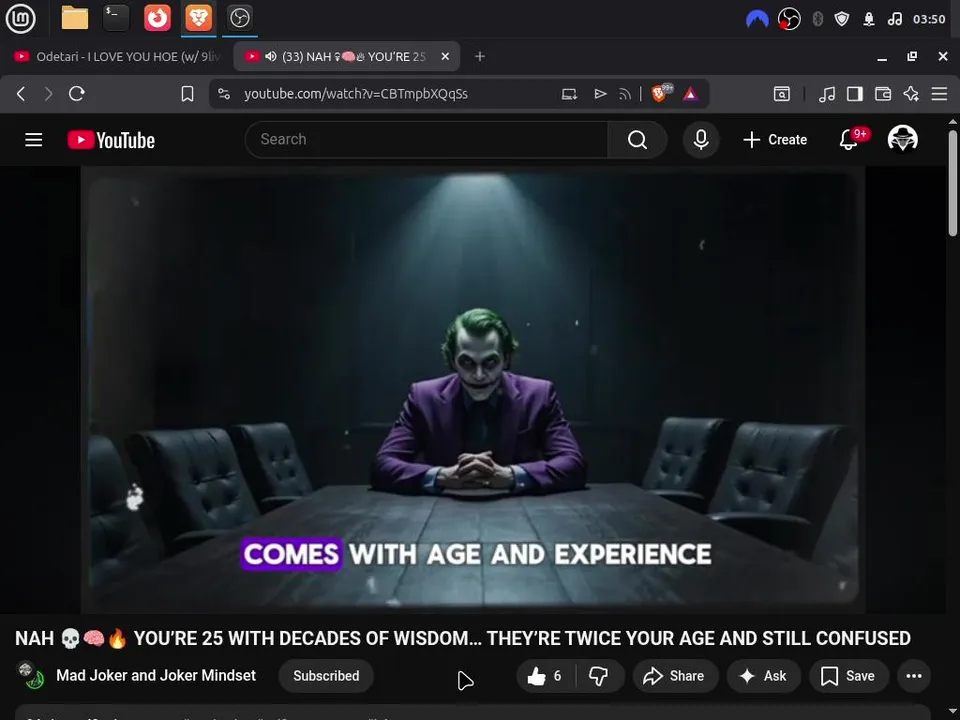
Task: View site settings icon in address bar
Action: (224, 94)
